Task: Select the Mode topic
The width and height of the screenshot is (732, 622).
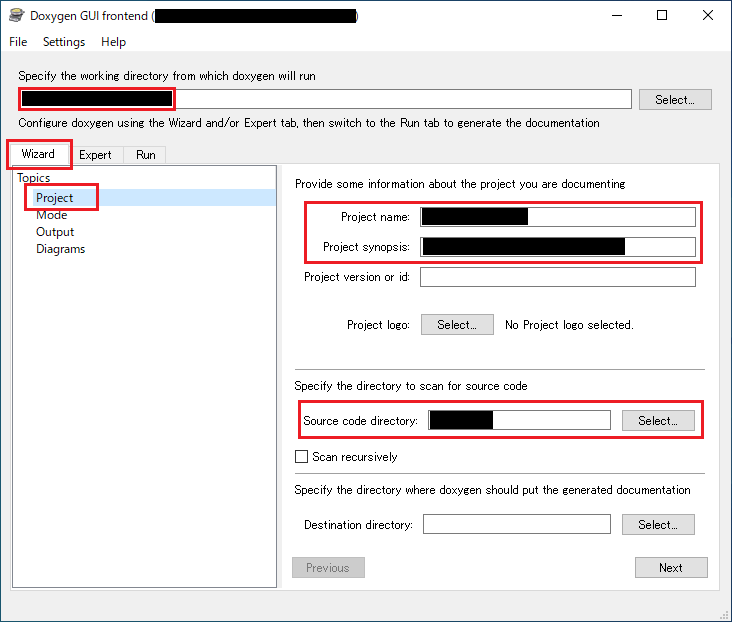Action: [x=52, y=215]
